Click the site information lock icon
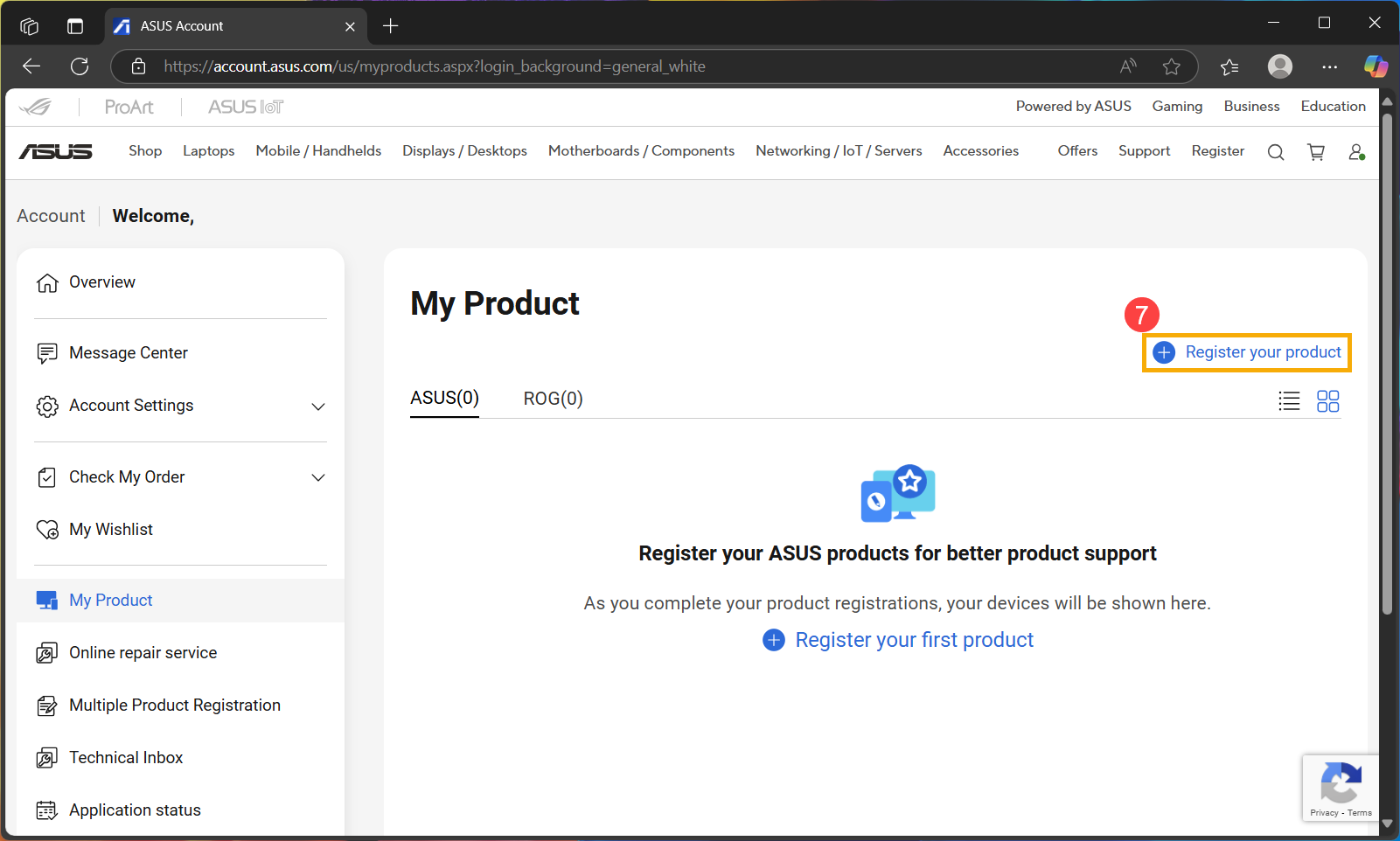The height and width of the screenshot is (841, 1400). click(x=138, y=66)
